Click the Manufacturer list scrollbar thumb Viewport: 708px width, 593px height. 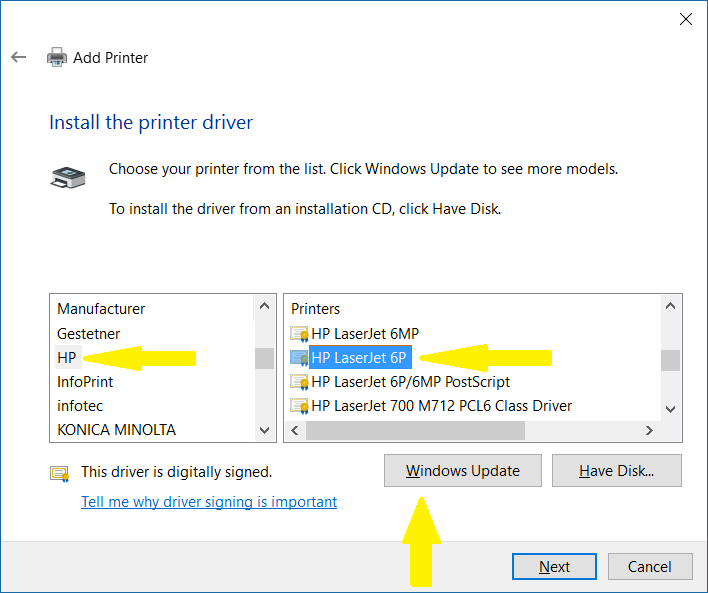265,359
